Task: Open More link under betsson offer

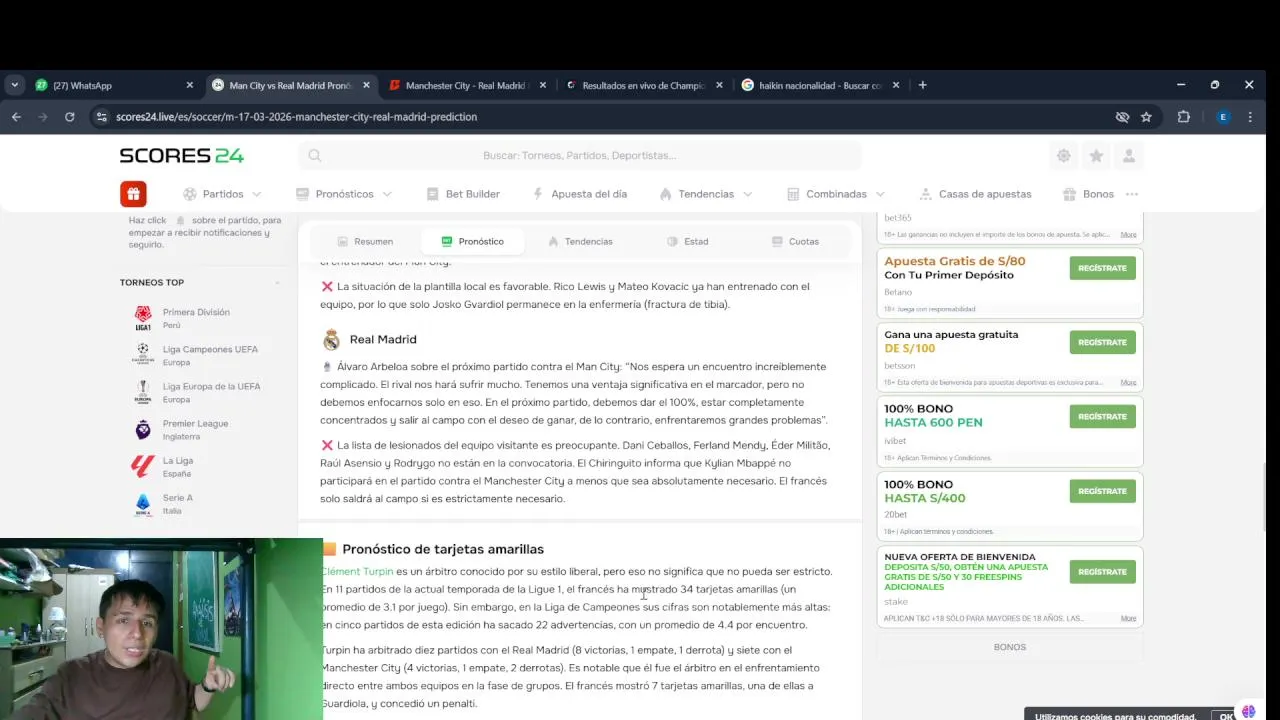Action: (x=1128, y=382)
